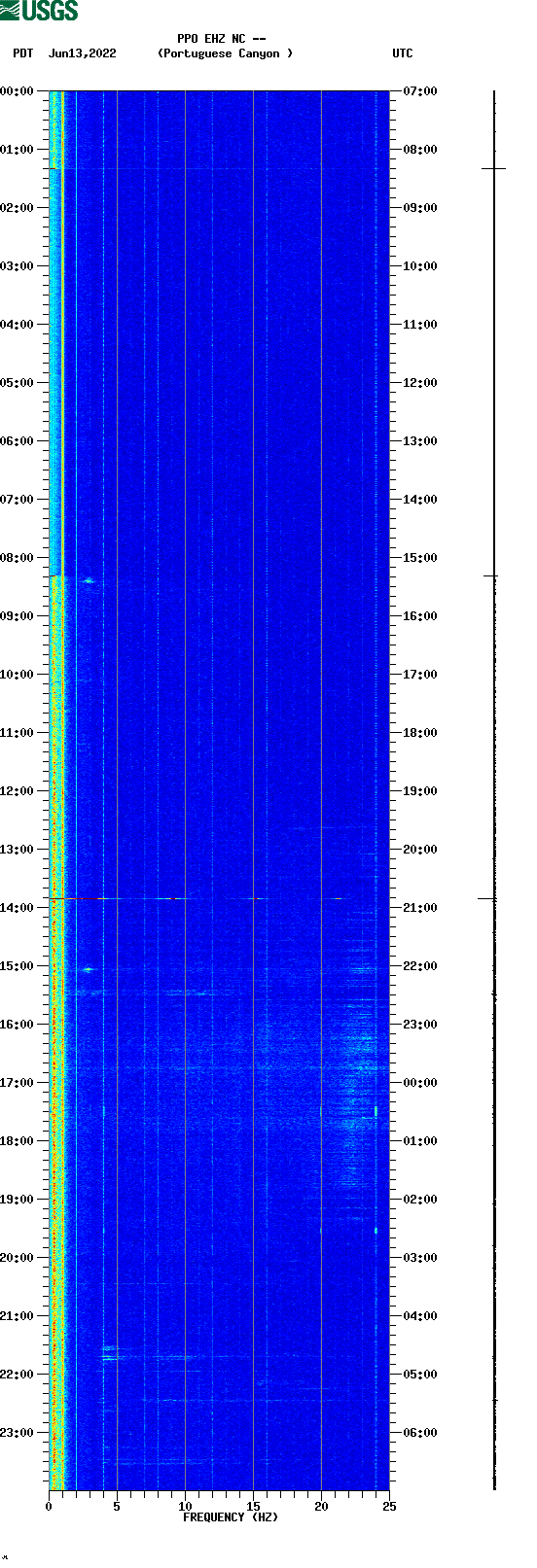Click the FREQUENCY (HZ) axis label
This screenshot has width=537, height=1568.
pos(231,1517)
